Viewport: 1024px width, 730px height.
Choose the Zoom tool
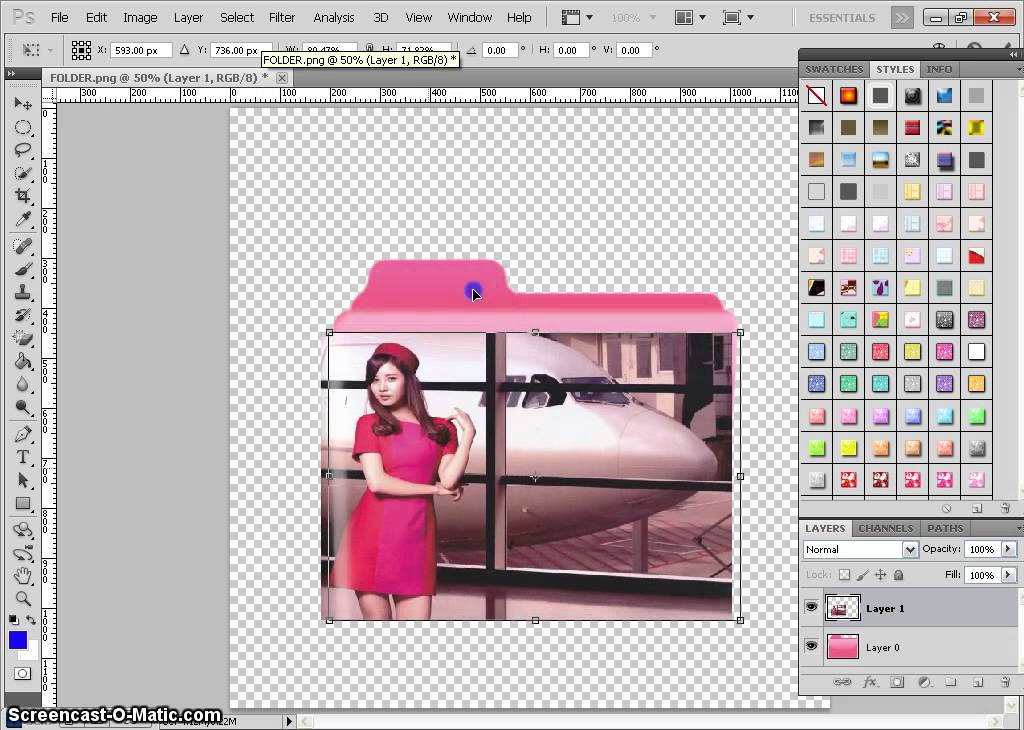23,598
